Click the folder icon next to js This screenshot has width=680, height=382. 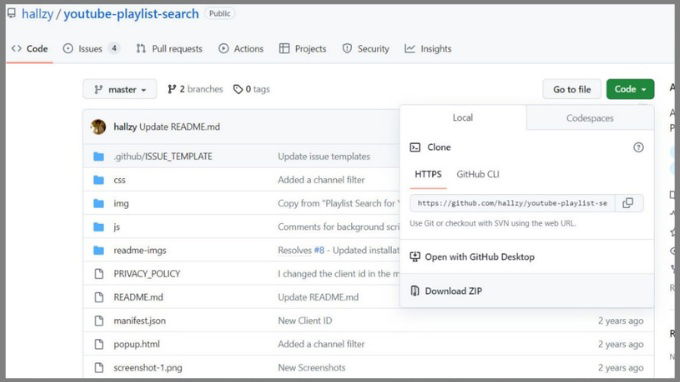99,226
